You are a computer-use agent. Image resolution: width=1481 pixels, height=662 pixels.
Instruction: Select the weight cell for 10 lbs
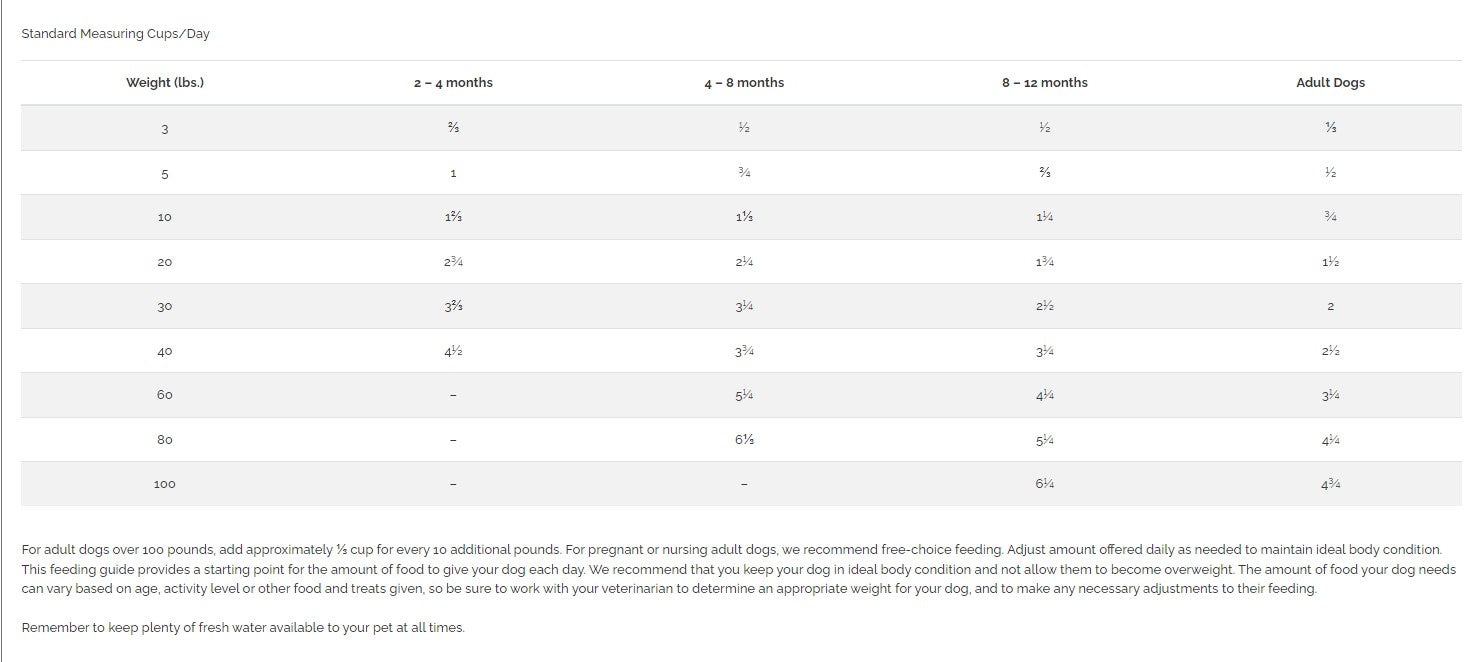(x=165, y=217)
